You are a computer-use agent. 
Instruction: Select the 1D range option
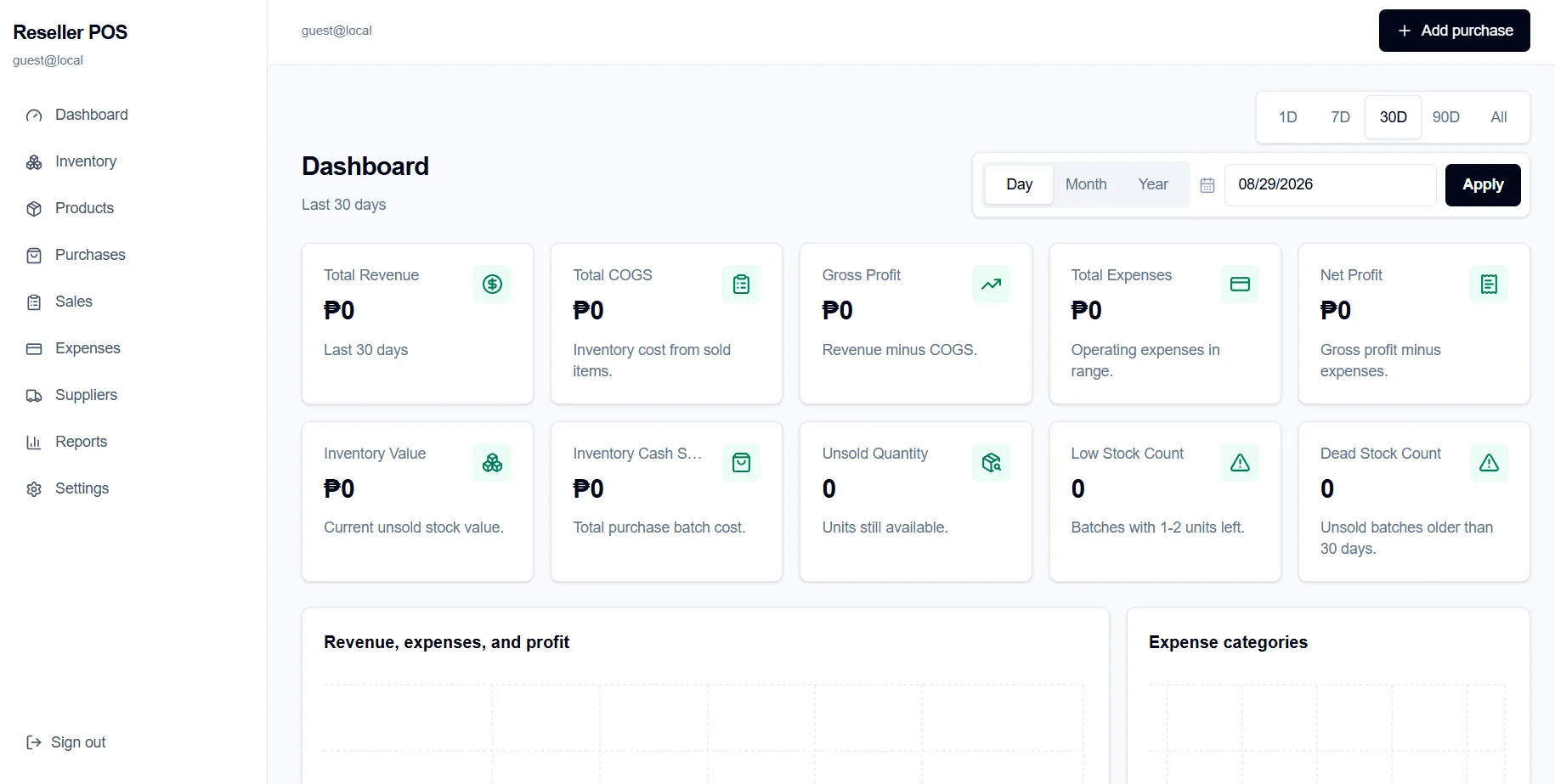coord(1287,117)
